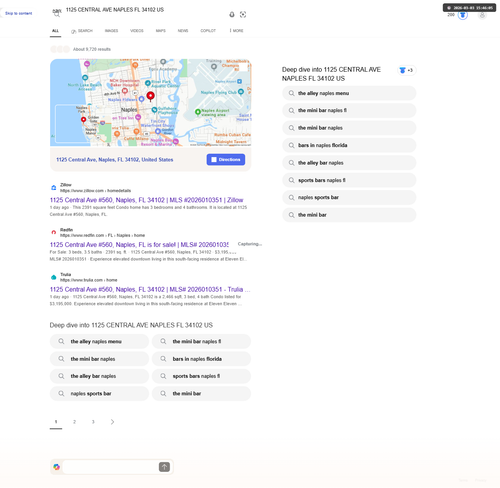Open the account profile icon

tap(482, 15)
